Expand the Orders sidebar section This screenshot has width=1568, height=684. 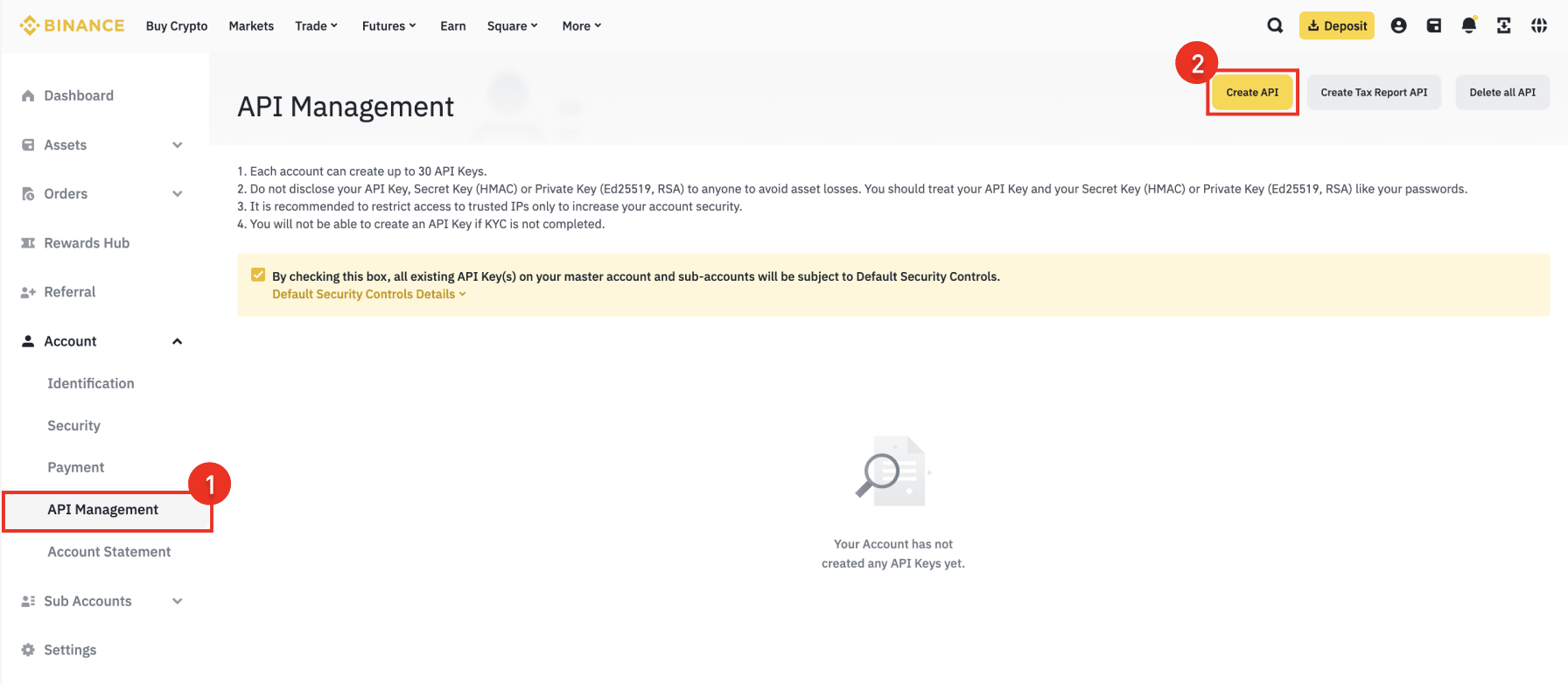(177, 194)
